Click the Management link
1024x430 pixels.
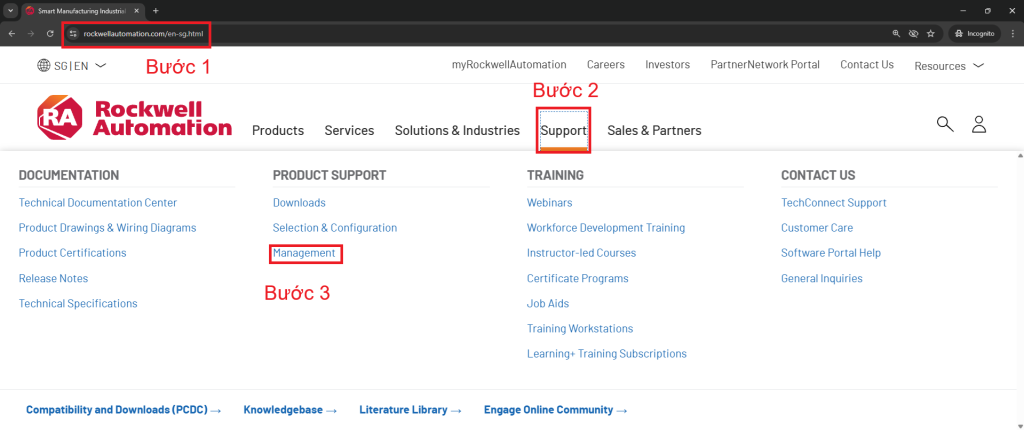pyautogui.click(x=305, y=254)
